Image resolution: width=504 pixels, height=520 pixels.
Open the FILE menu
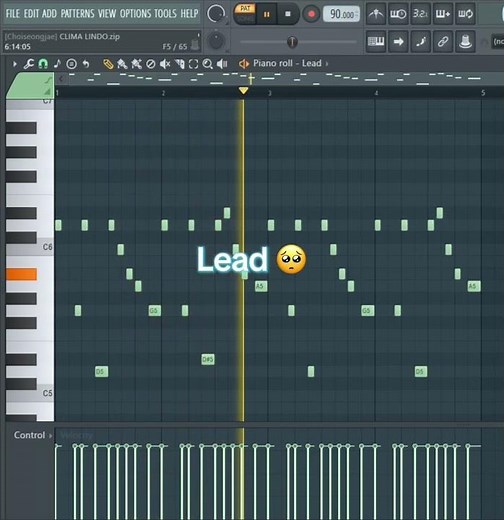[x=13, y=13]
